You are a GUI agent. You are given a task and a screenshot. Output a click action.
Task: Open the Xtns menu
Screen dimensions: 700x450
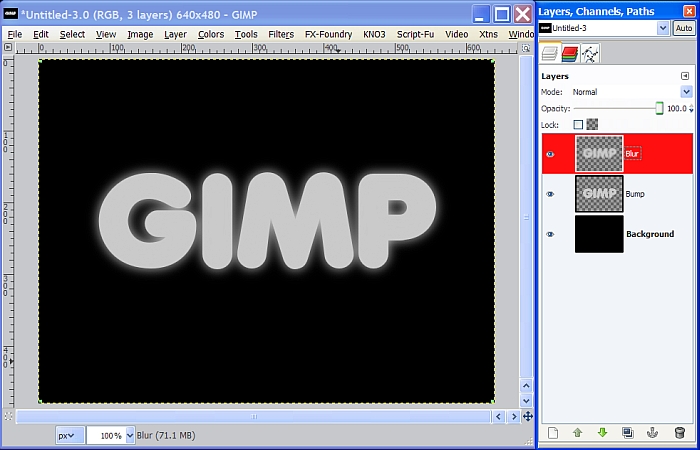tap(488, 34)
